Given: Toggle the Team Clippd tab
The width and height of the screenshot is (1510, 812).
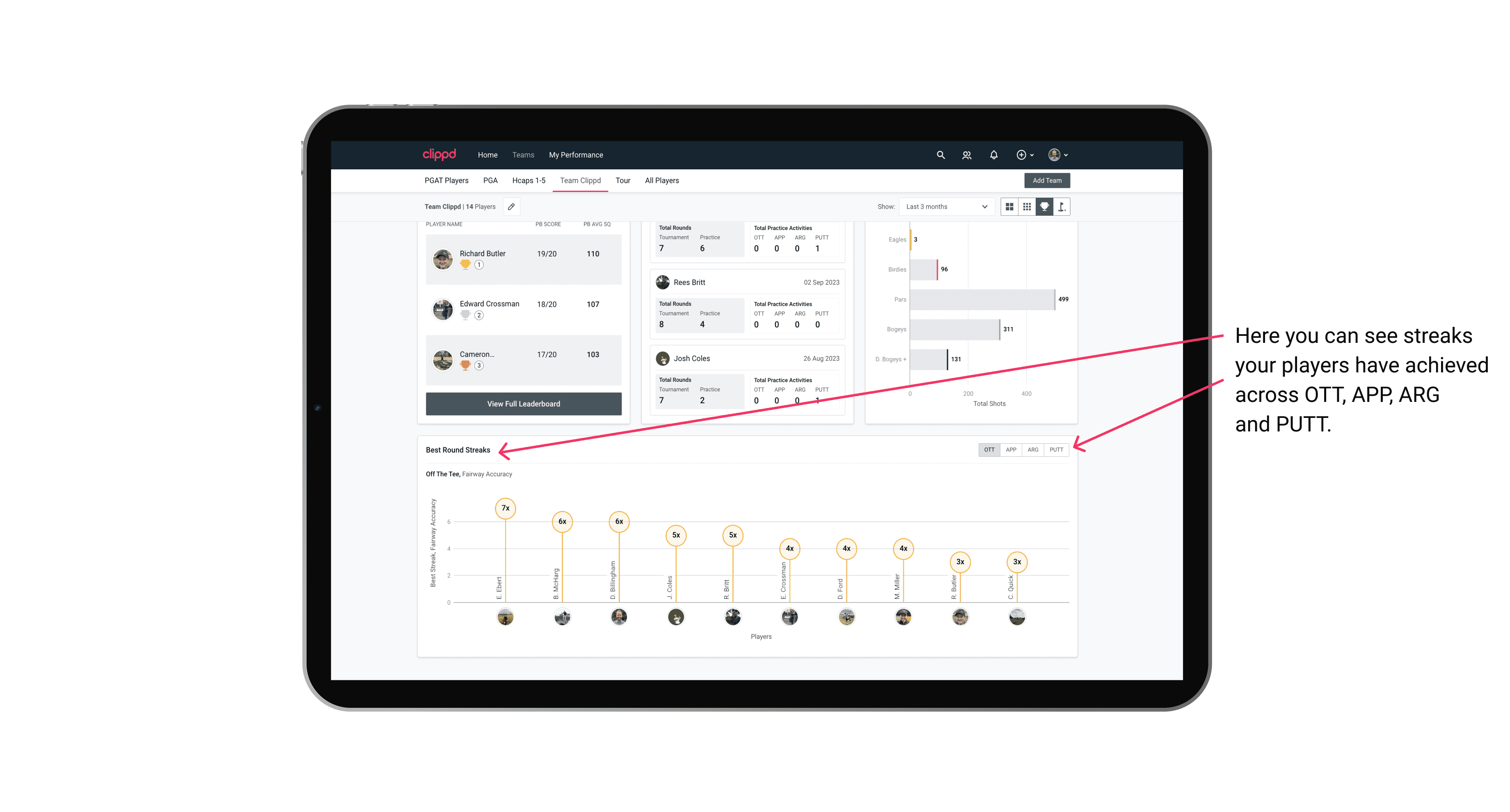Looking at the screenshot, I should click(581, 181).
